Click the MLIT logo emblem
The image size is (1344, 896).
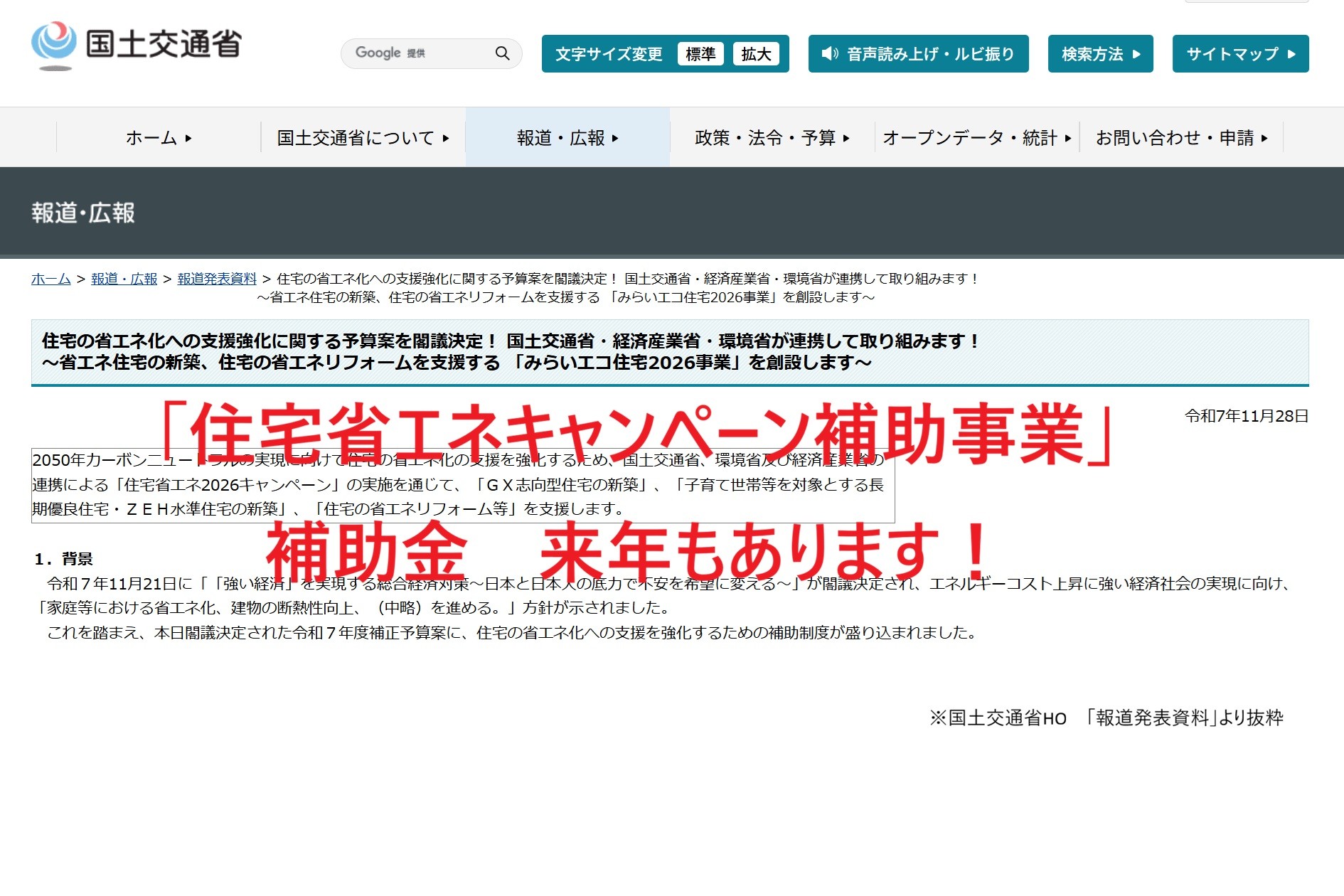click(53, 44)
